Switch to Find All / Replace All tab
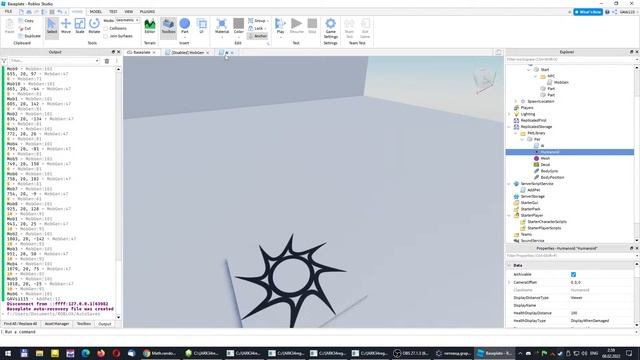 (20, 324)
